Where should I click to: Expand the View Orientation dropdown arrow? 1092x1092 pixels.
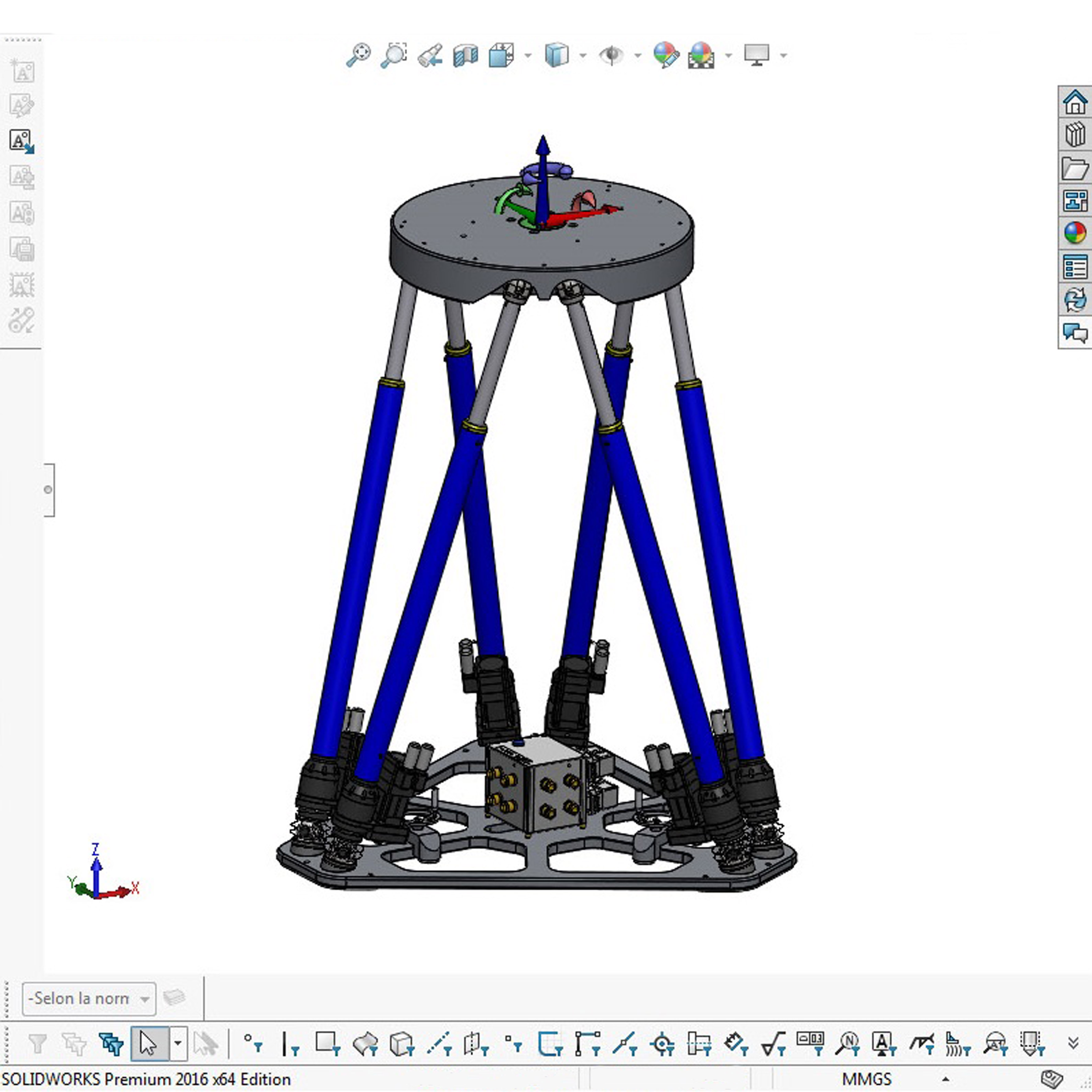(x=528, y=55)
